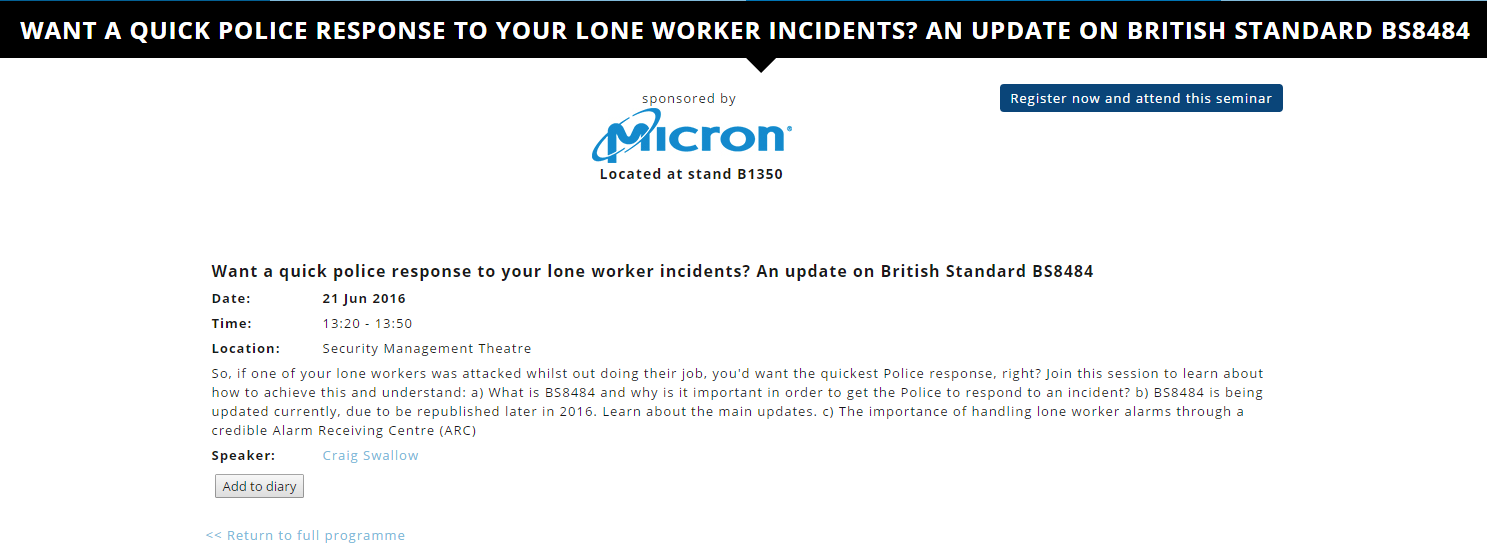Add this seminar to diary
The image size is (1487, 556).
pyautogui.click(x=259, y=486)
